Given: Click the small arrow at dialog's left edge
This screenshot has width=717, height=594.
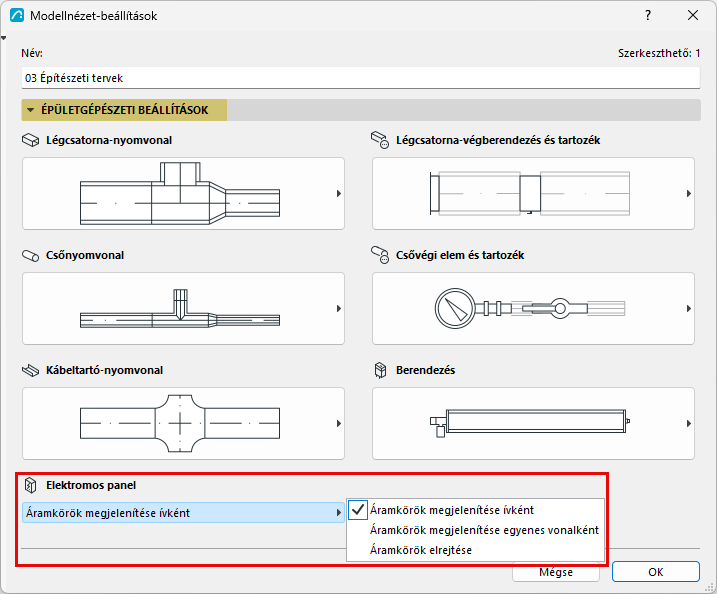Looking at the screenshot, I should (3, 38).
